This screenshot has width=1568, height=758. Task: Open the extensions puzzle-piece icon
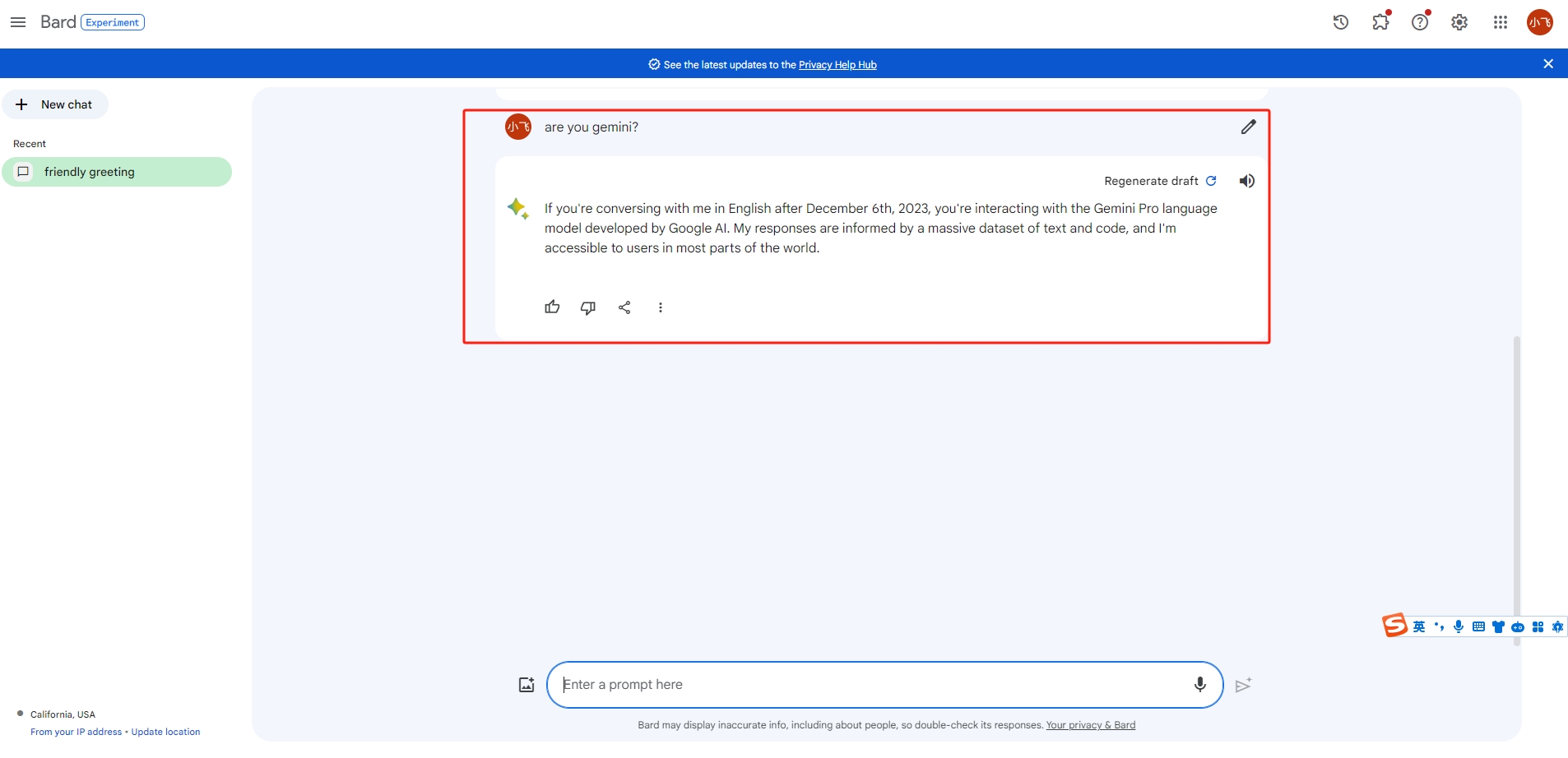(1380, 22)
